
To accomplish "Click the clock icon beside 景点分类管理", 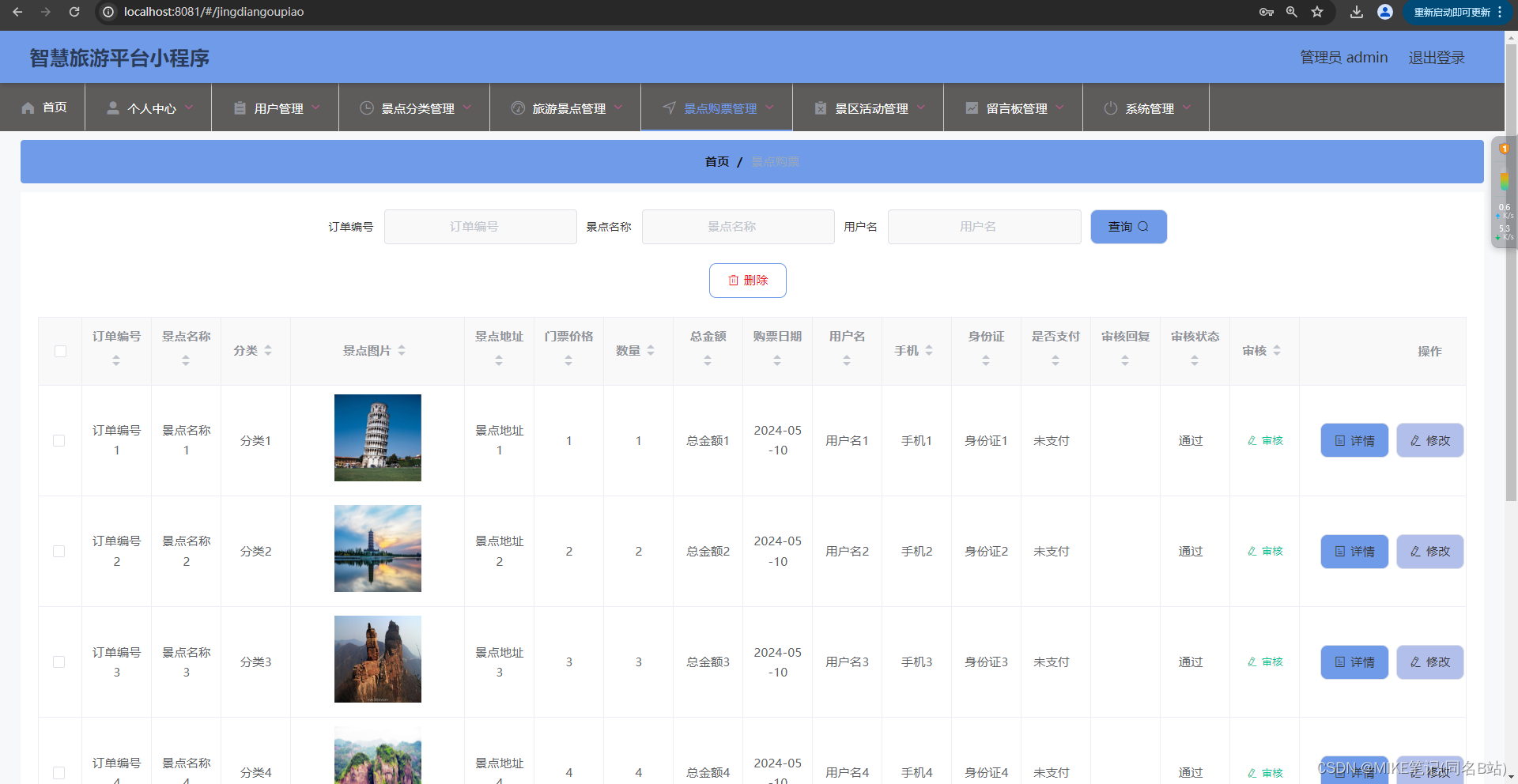I will (x=367, y=107).
